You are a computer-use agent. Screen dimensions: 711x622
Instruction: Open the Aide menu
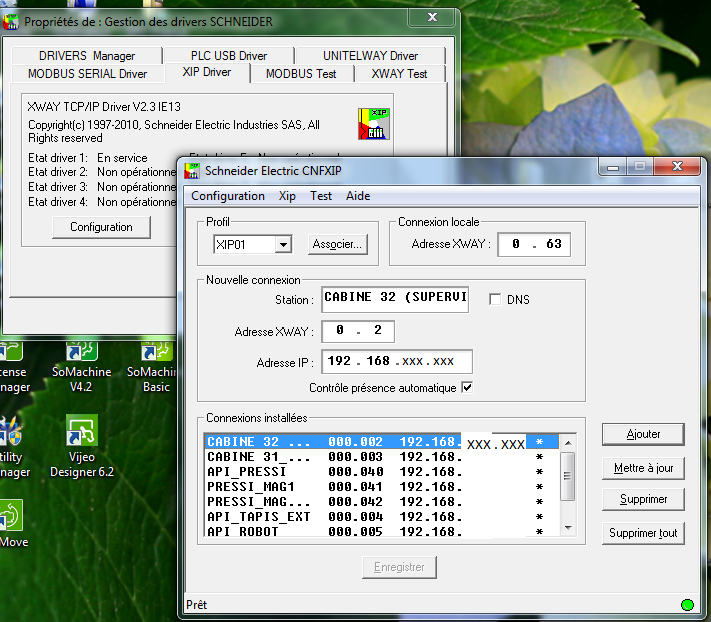click(x=358, y=196)
